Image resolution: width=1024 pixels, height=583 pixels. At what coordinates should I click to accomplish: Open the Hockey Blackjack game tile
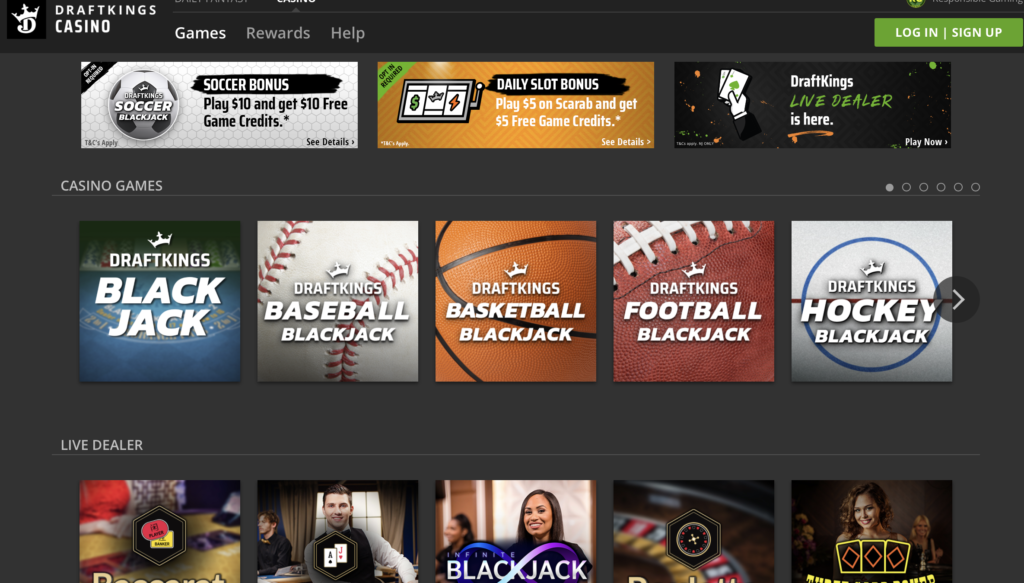[x=871, y=301]
